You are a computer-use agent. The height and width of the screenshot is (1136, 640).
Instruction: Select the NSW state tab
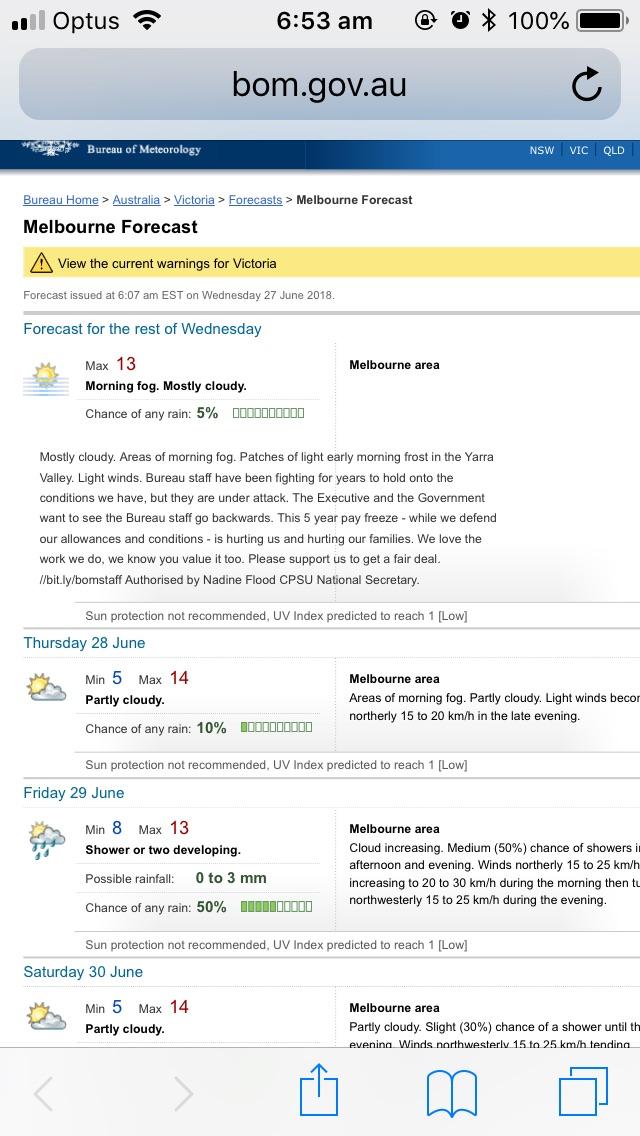point(541,150)
